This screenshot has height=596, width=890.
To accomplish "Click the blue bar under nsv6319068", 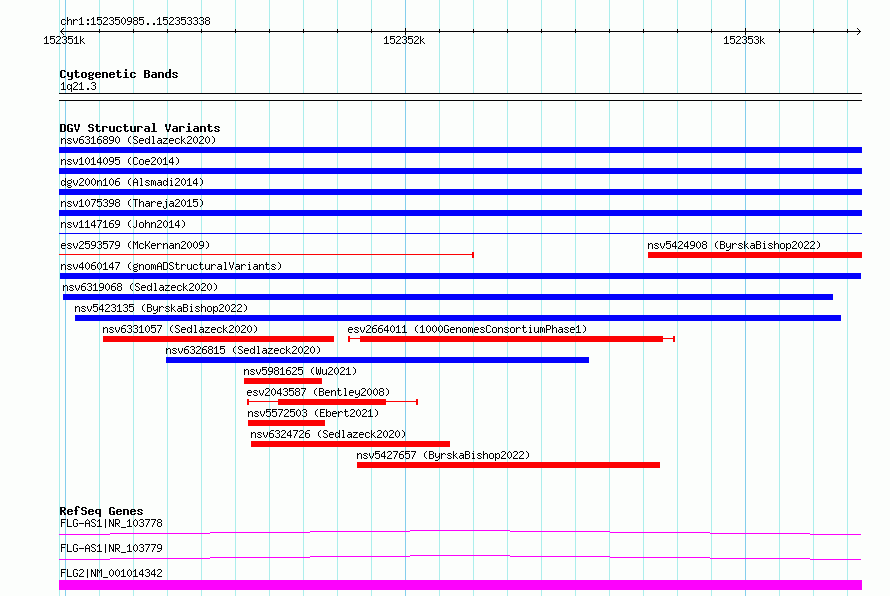I will click(x=448, y=297).
